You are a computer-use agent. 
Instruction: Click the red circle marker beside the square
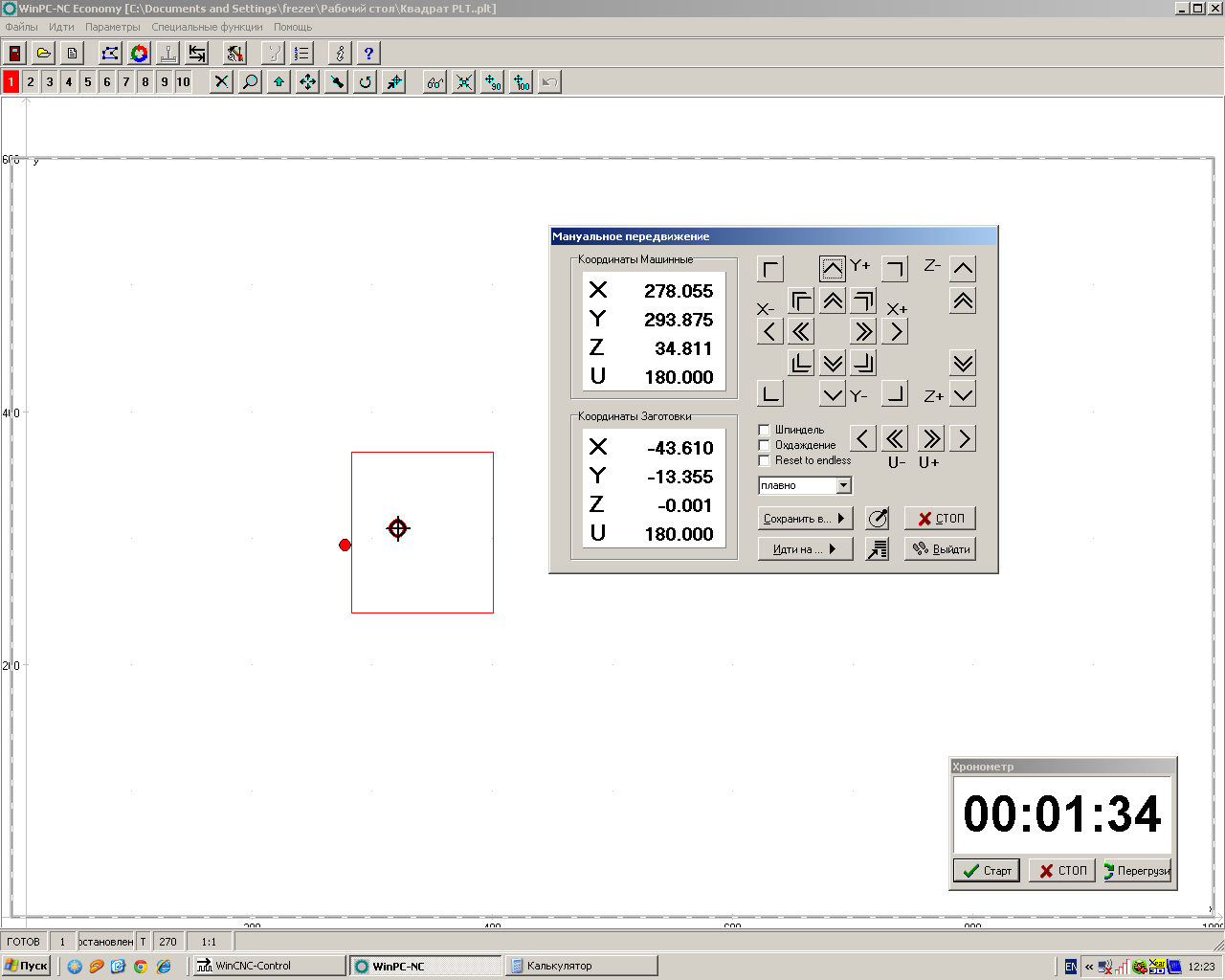(x=345, y=545)
